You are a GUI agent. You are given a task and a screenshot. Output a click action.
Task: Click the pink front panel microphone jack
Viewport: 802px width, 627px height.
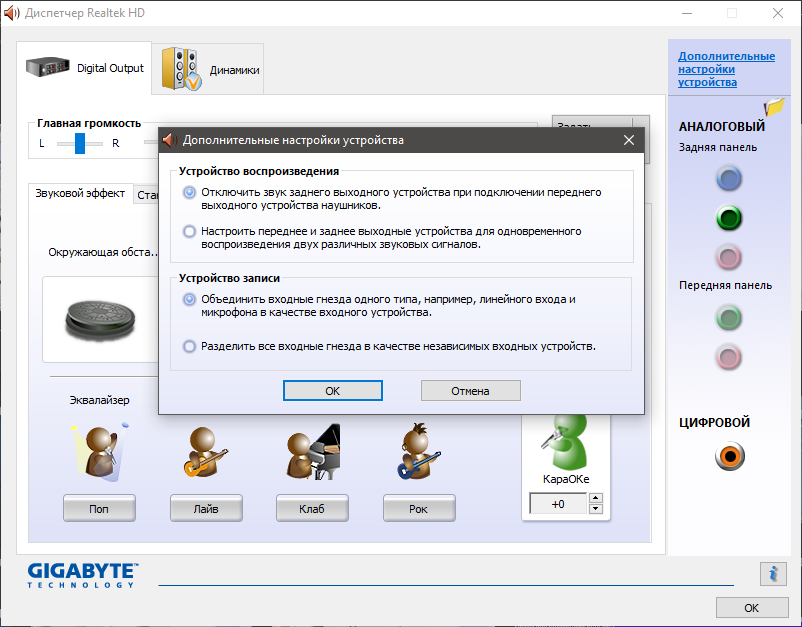click(729, 357)
